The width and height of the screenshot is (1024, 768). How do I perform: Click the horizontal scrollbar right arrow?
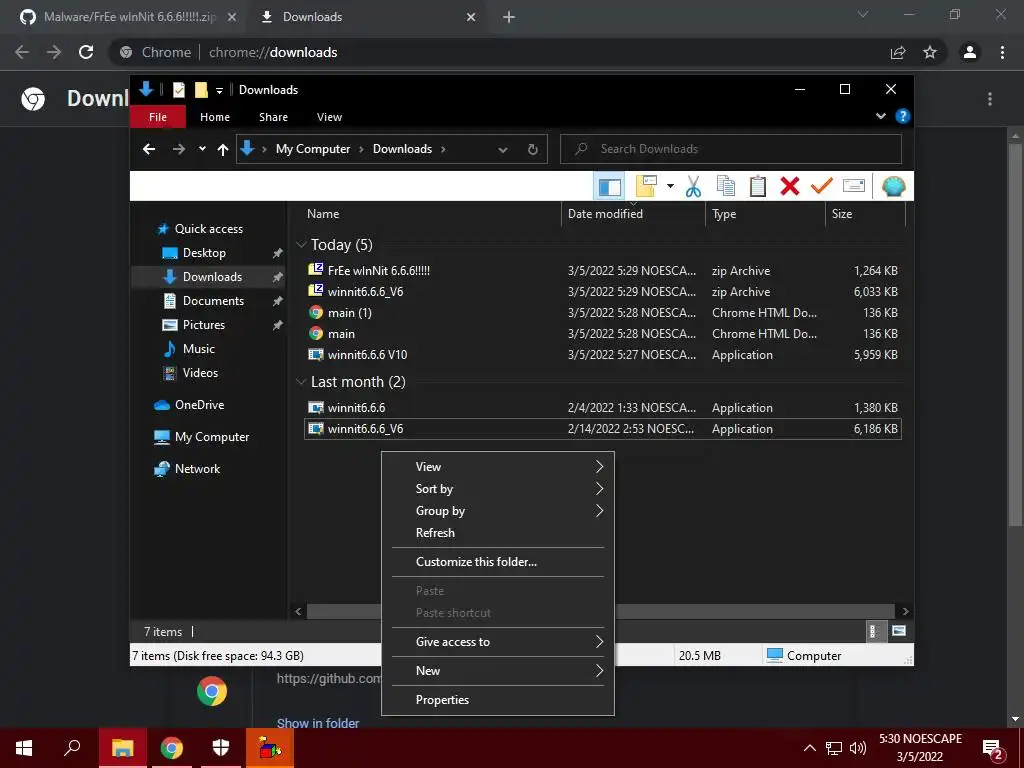tap(905, 611)
